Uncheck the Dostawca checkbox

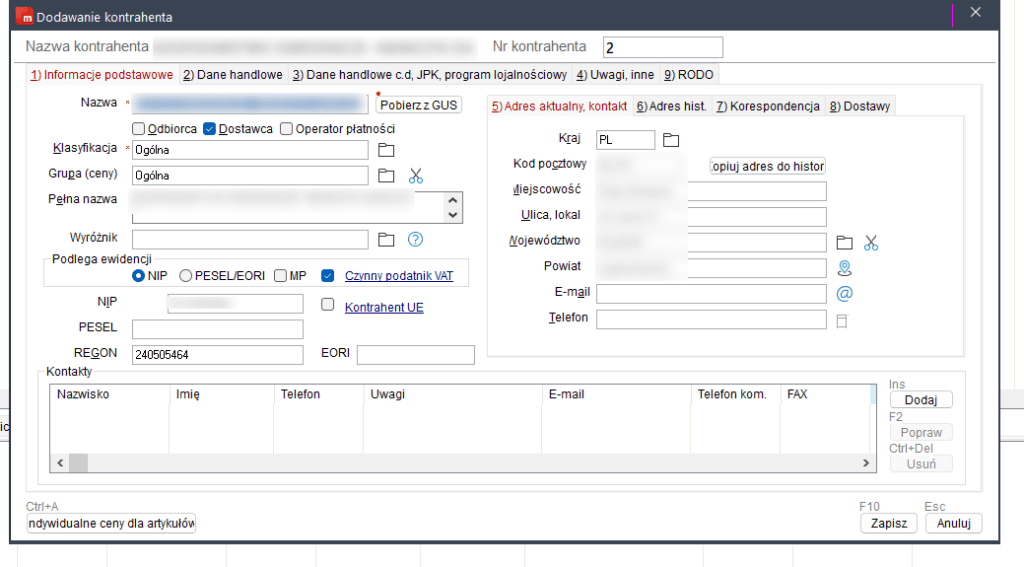(x=210, y=128)
